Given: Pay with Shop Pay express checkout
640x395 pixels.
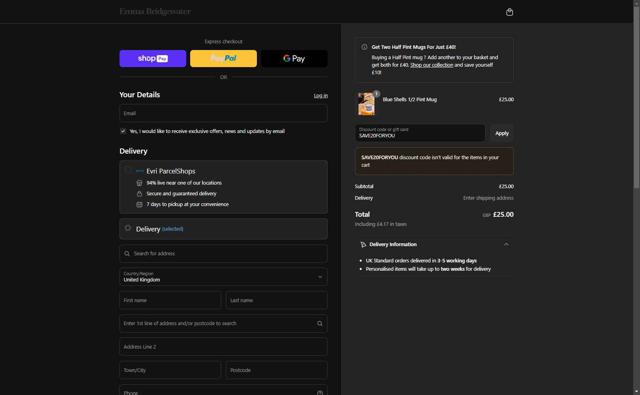Looking at the screenshot, I should pos(153,58).
